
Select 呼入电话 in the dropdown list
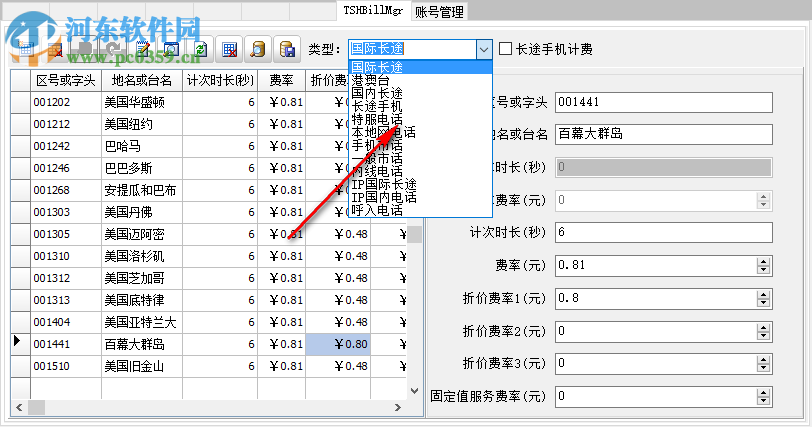(420, 210)
